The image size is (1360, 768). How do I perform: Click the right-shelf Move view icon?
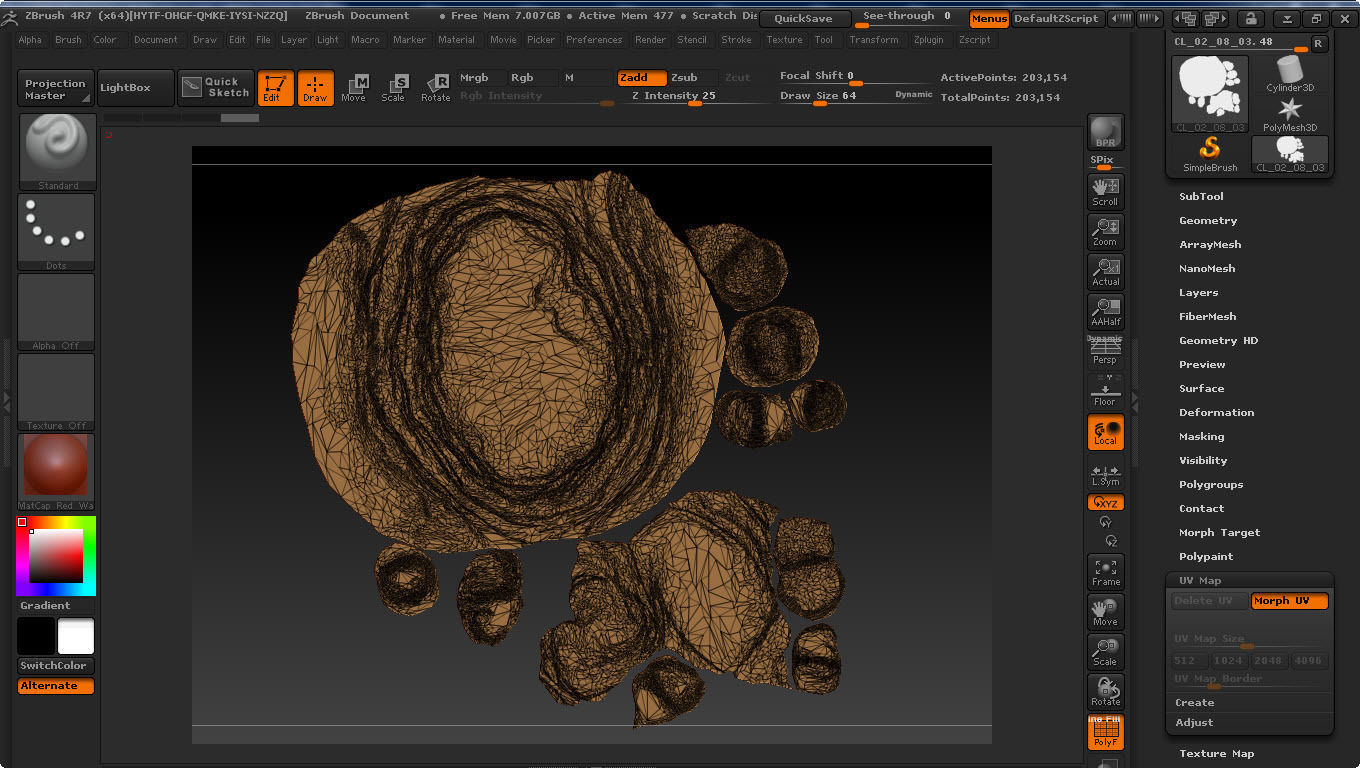1105,612
